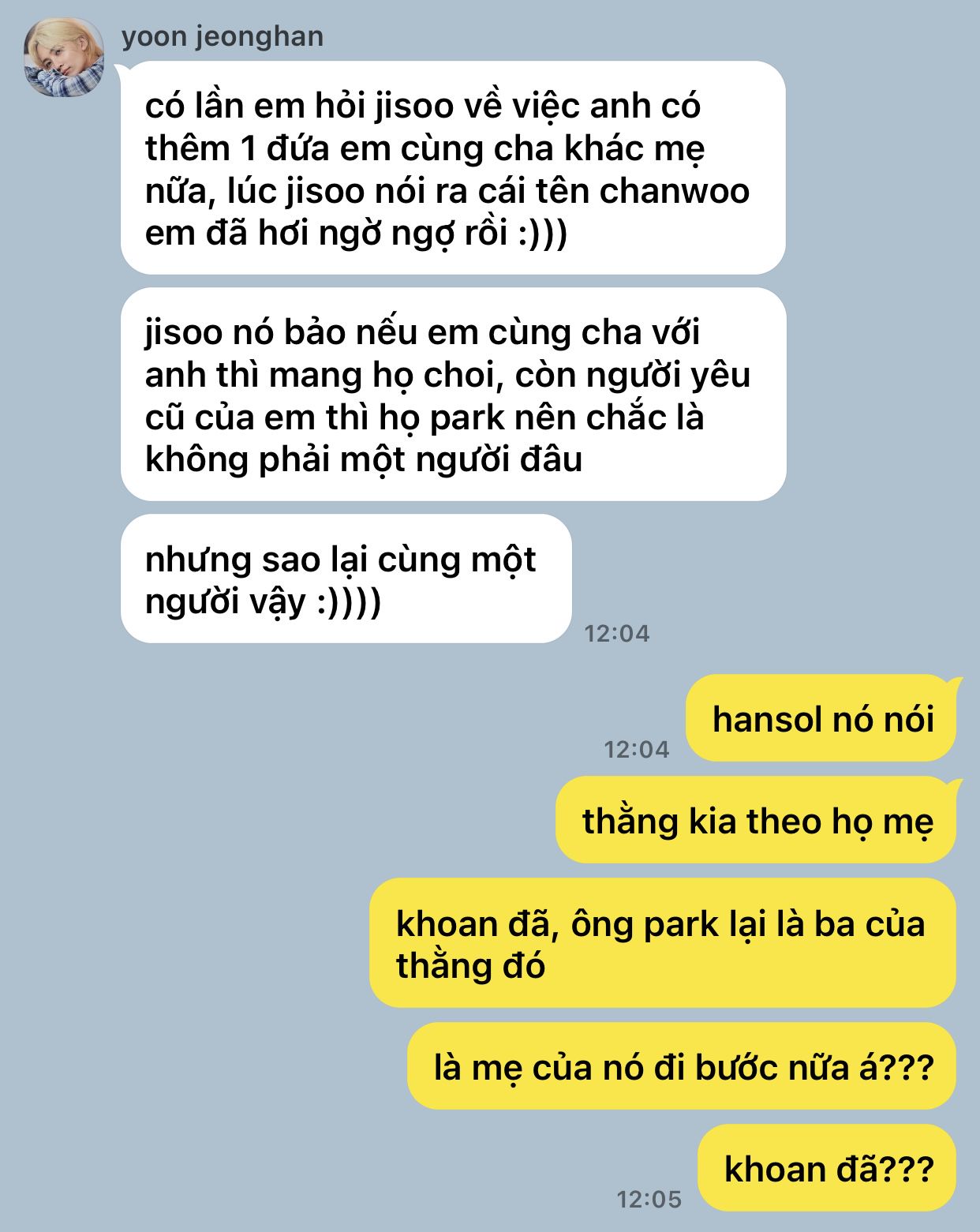
Task: Select the message 'thằng kia theo họ mẹ'
Action: pos(756,820)
